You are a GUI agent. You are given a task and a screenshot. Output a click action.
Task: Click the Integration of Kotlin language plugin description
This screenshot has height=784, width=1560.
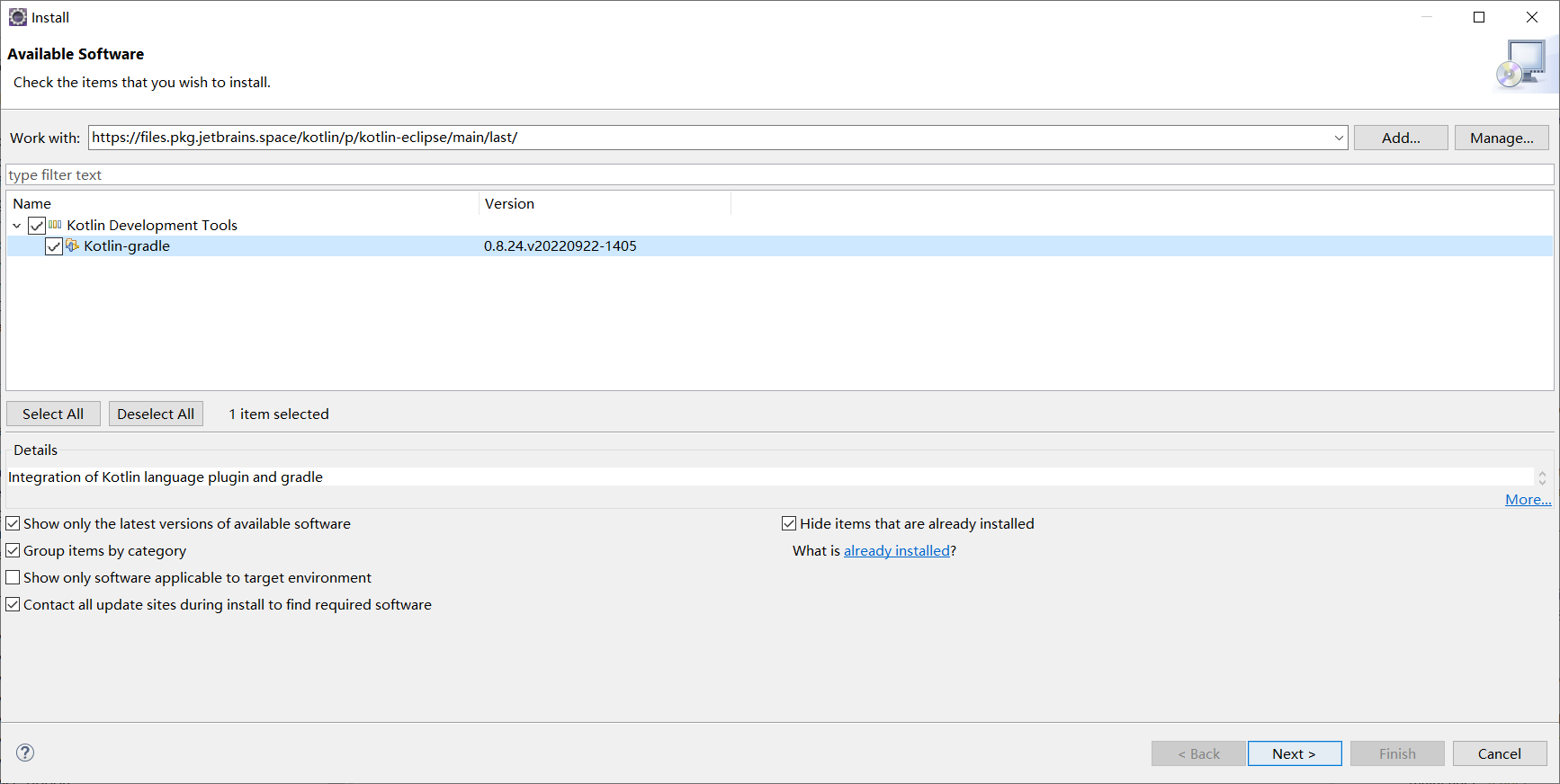tap(166, 477)
